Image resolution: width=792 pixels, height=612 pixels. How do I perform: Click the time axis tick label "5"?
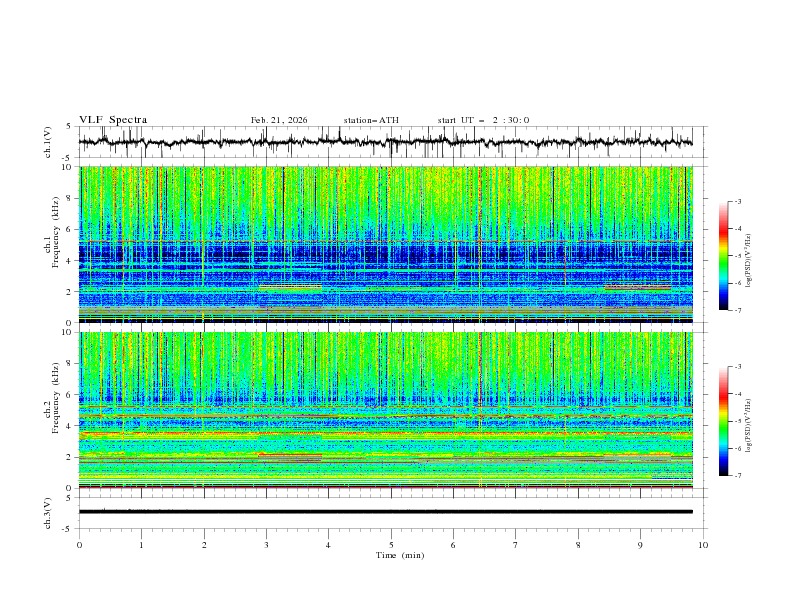click(x=391, y=545)
